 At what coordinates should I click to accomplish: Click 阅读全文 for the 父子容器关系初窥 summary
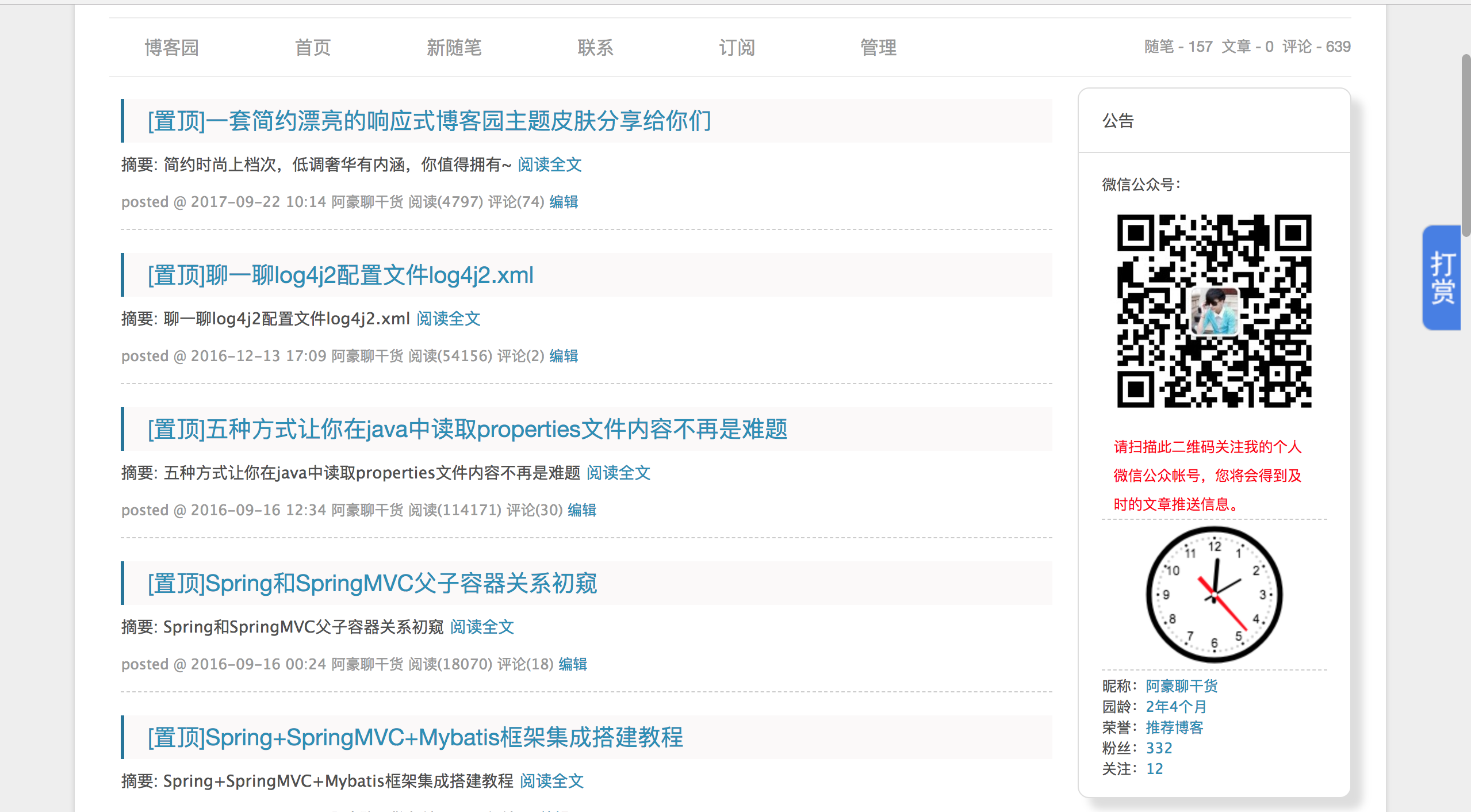482,627
